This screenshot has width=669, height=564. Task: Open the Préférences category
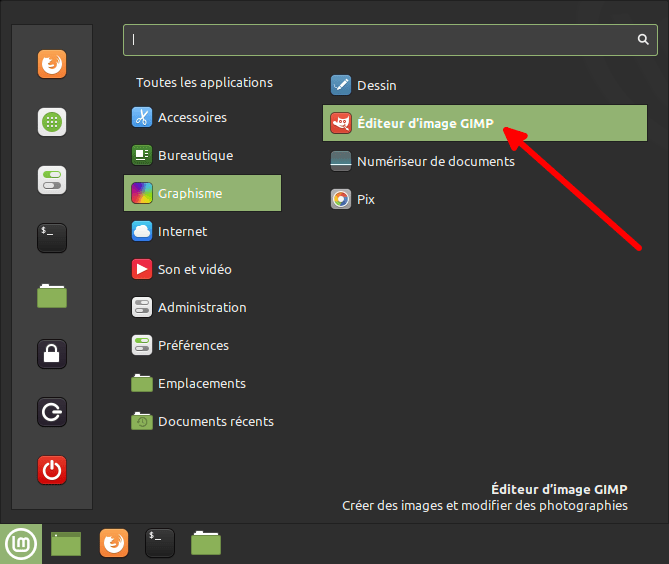tap(202, 345)
